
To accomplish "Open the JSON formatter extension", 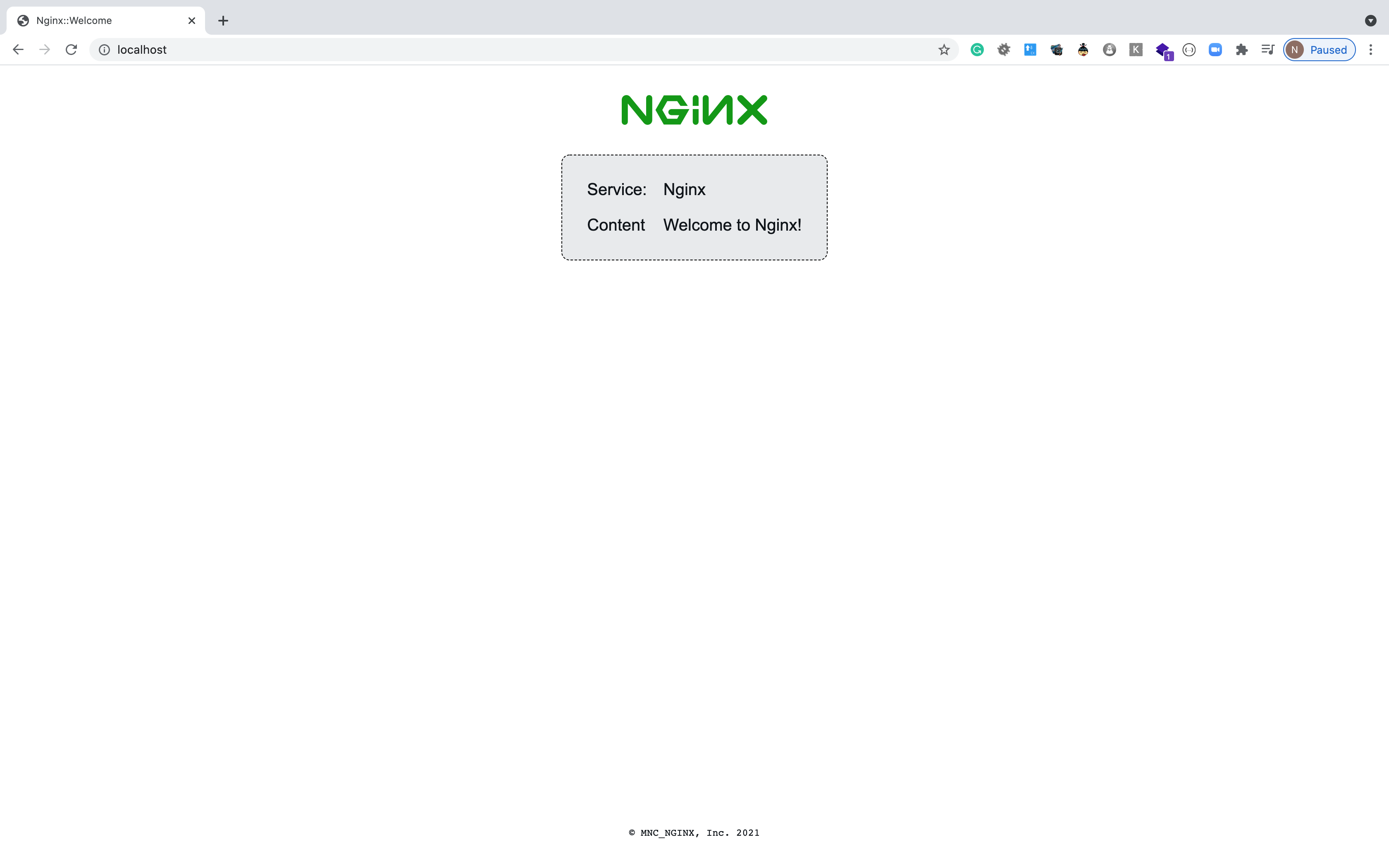I will click(x=1189, y=49).
